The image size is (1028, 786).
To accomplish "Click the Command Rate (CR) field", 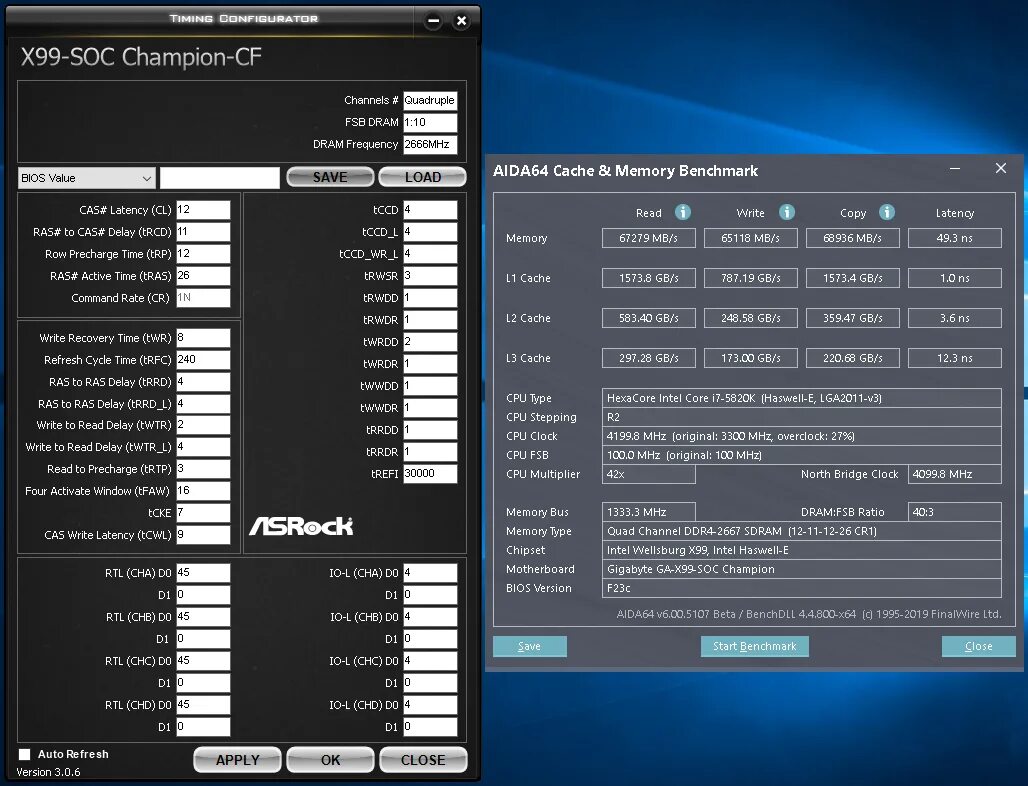I will (203, 298).
